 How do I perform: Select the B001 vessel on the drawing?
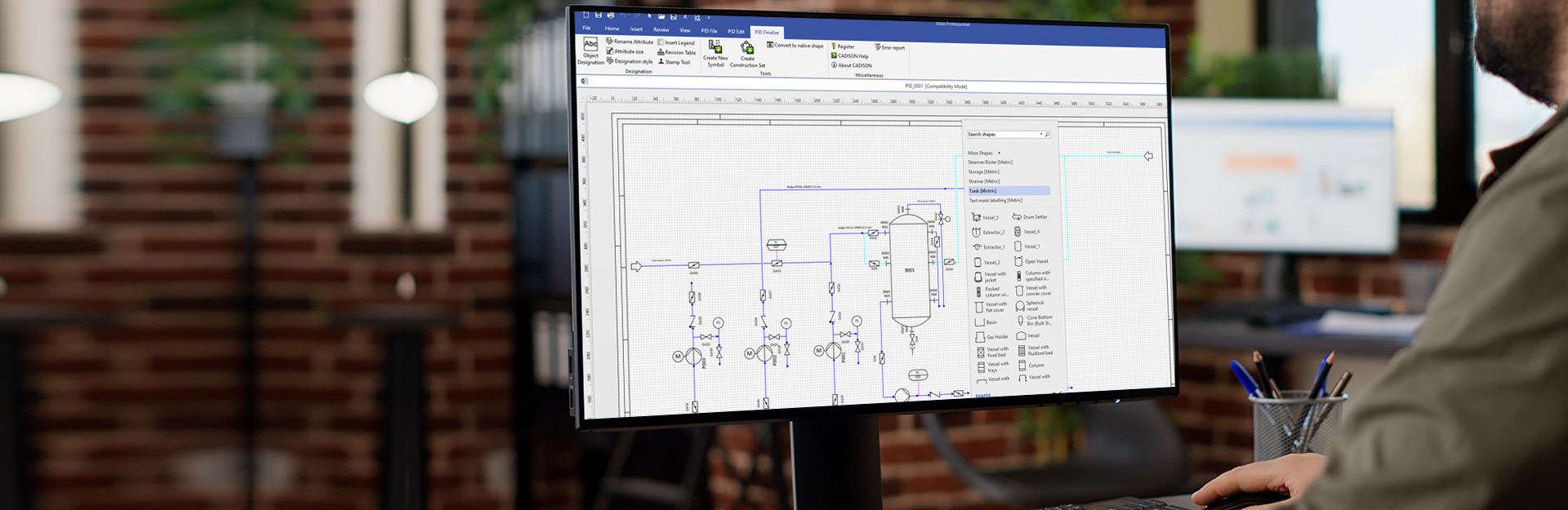(909, 269)
